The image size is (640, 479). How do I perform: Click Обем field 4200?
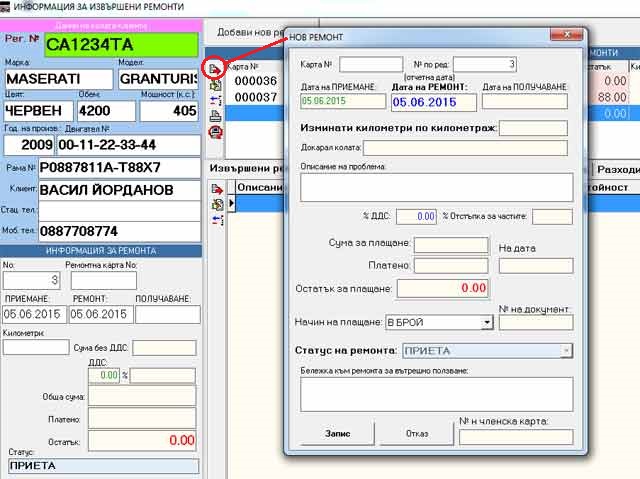pyautogui.click(x=107, y=111)
